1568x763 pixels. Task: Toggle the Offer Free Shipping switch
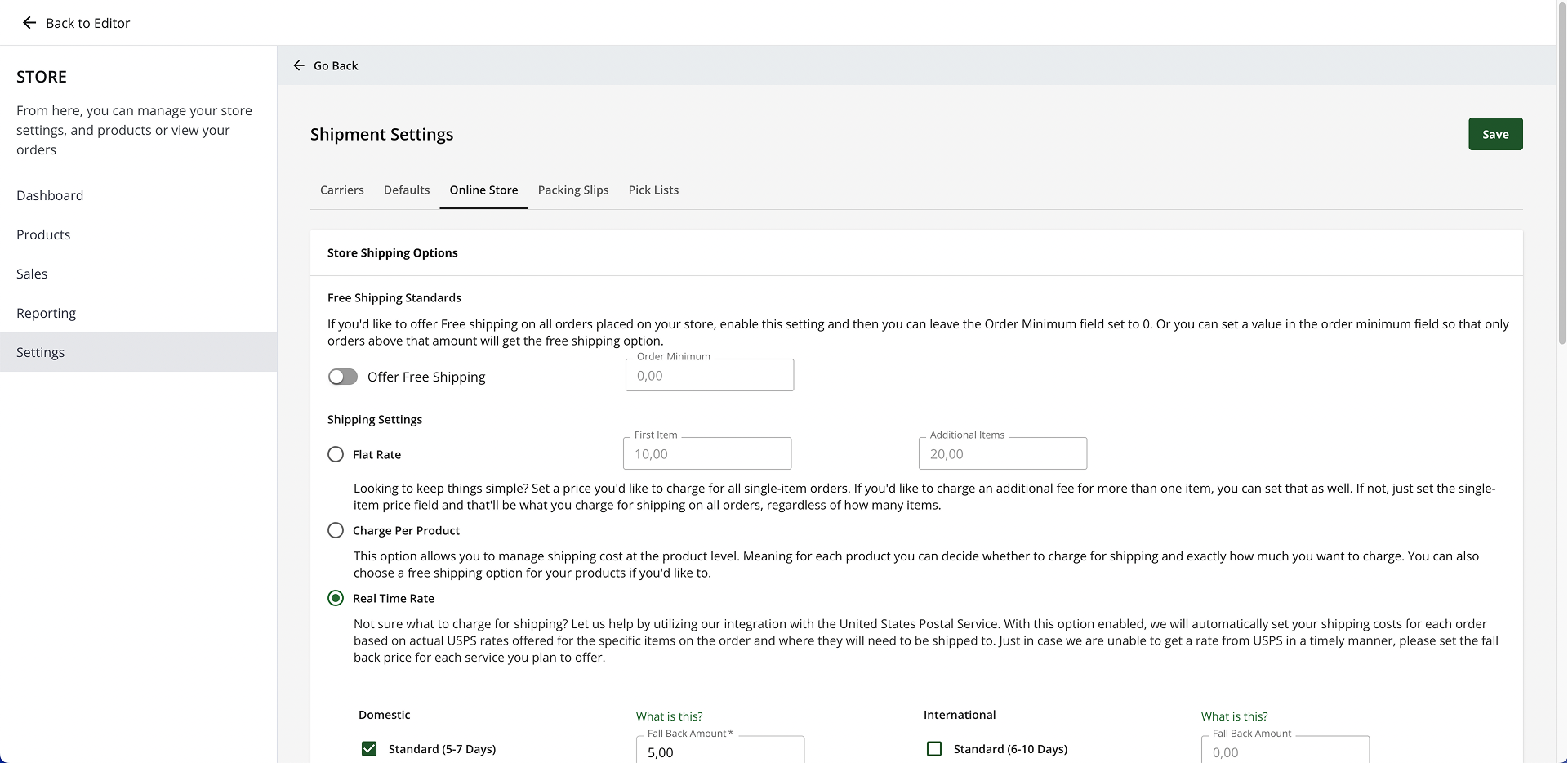[x=343, y=377]
